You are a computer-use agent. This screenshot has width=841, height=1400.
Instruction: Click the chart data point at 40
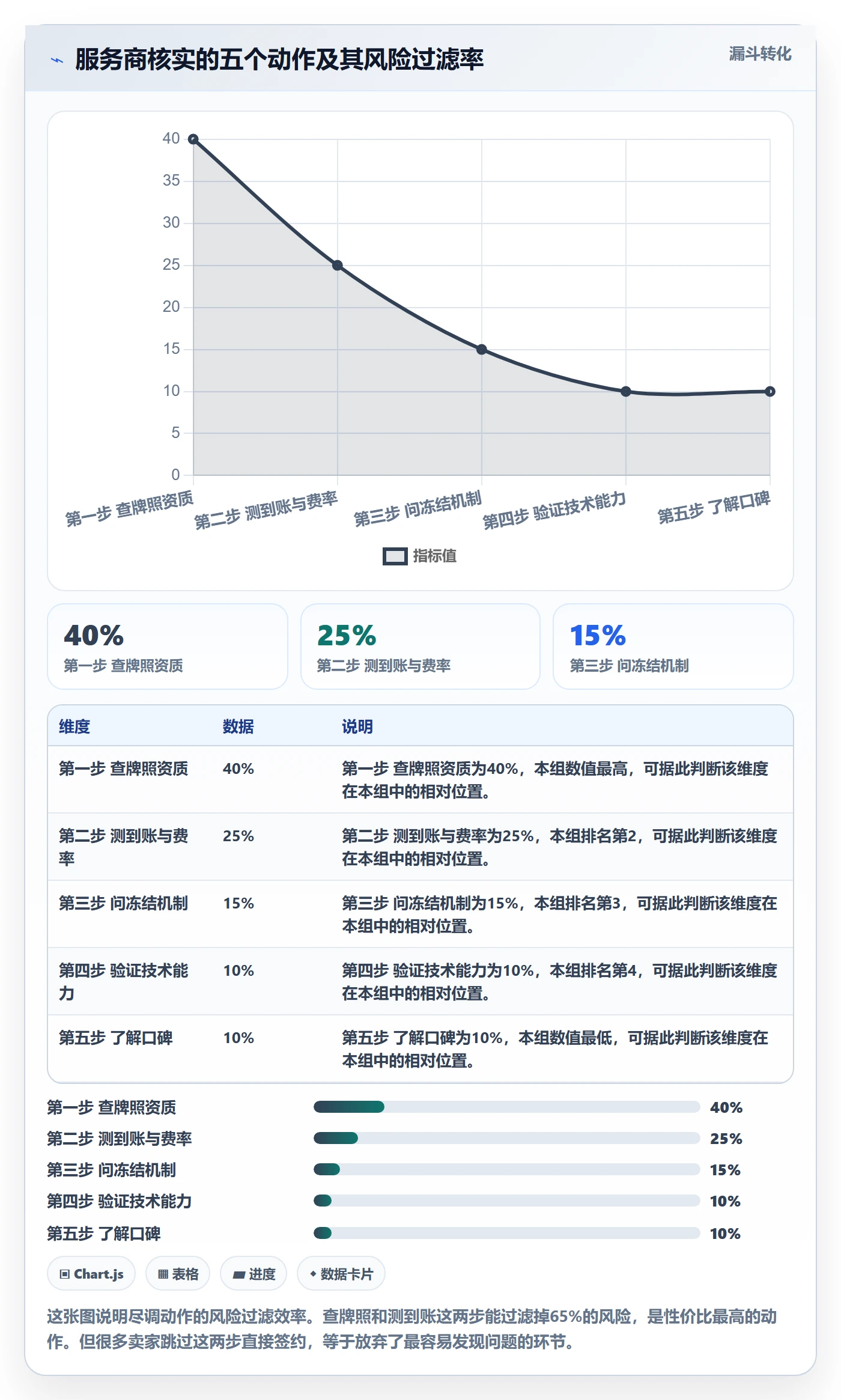193,139
